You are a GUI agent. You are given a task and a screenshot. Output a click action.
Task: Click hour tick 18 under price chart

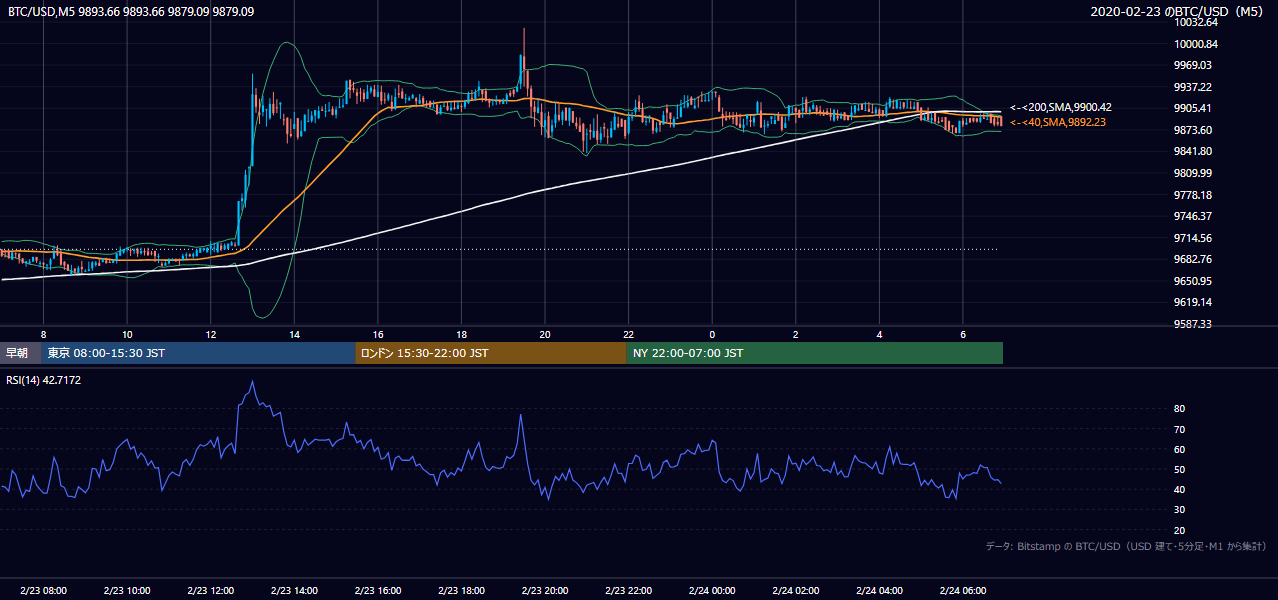point(461,334)
